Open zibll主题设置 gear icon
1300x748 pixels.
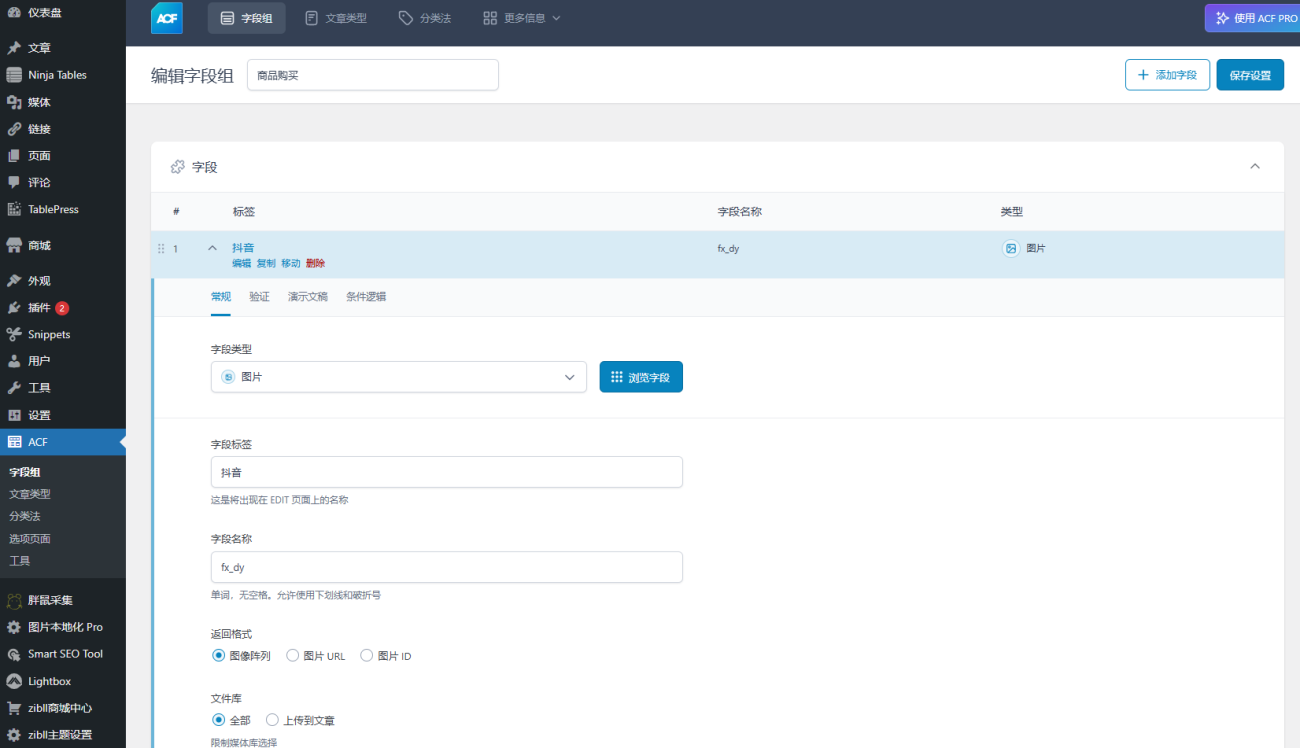(x=14, y=735)
